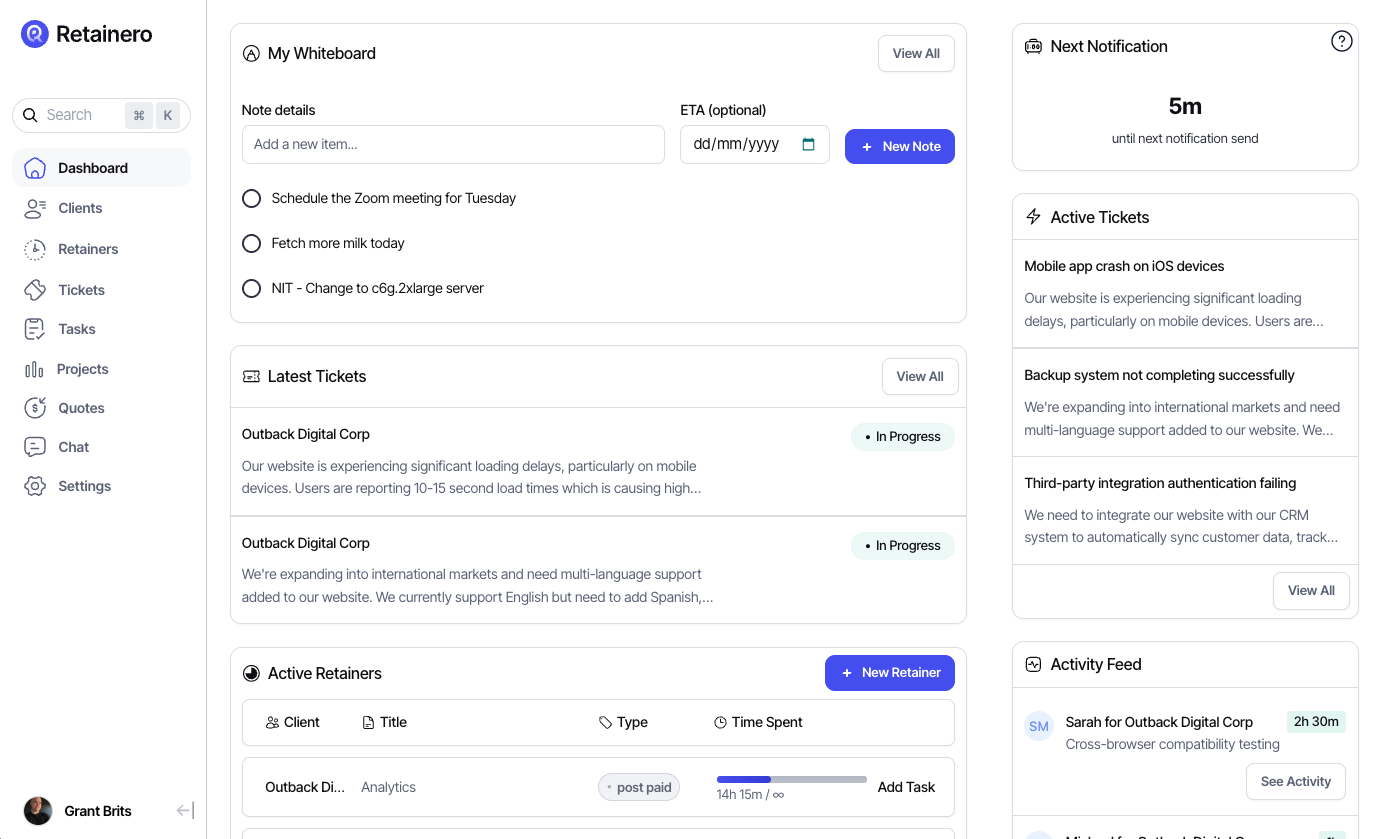Focus the 'Add a new item...' note field
1380x839 pixels.
point(453,144)
